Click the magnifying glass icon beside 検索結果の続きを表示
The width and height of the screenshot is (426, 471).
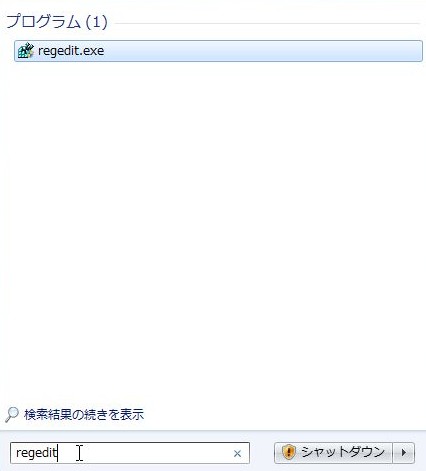coord(11,414)
